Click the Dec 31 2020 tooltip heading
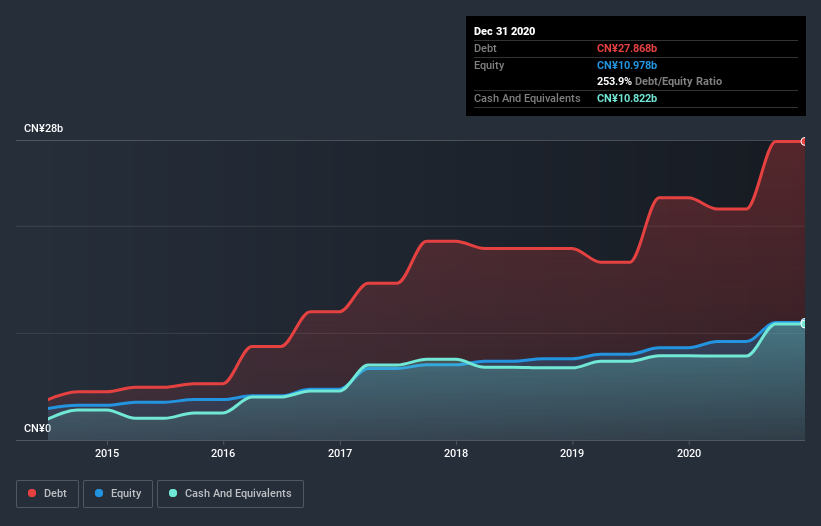Screen dimensions: 821x526 [504, 31]
